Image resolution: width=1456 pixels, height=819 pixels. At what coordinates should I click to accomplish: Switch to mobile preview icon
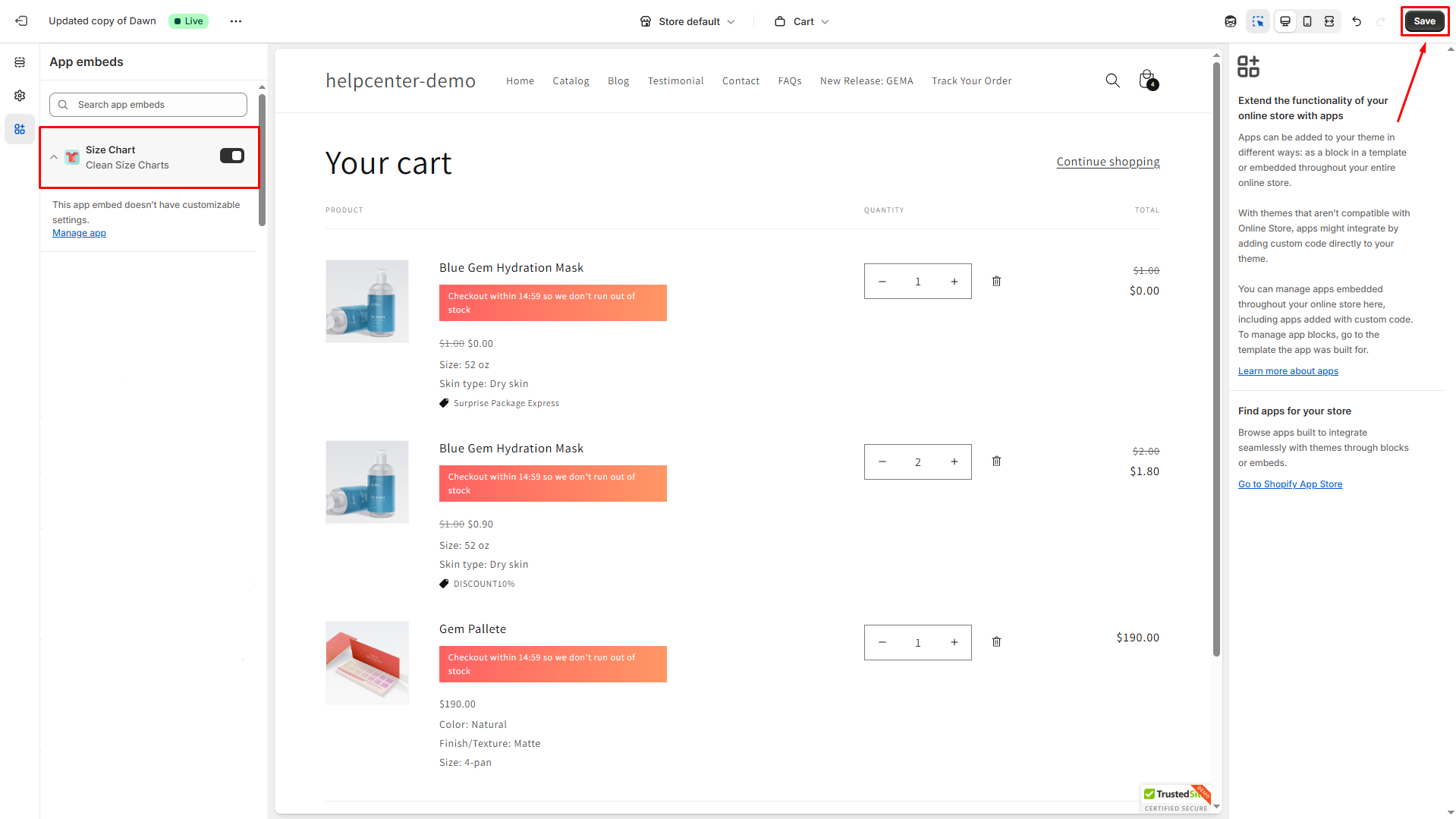(x=1307, y=21)
